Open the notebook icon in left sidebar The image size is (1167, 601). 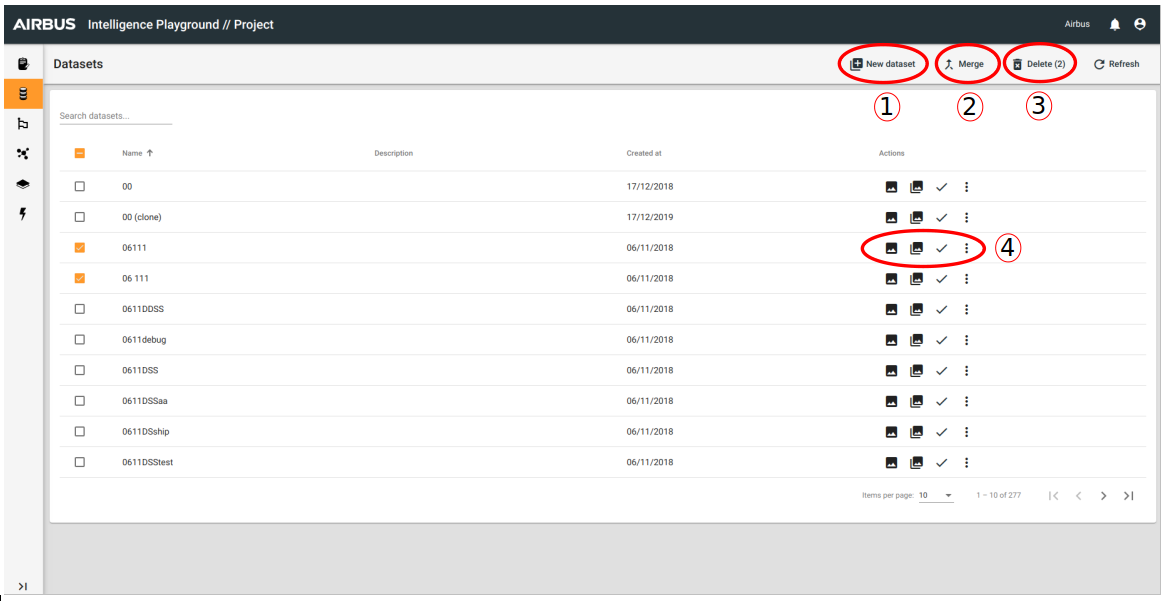tap(23, 64)
